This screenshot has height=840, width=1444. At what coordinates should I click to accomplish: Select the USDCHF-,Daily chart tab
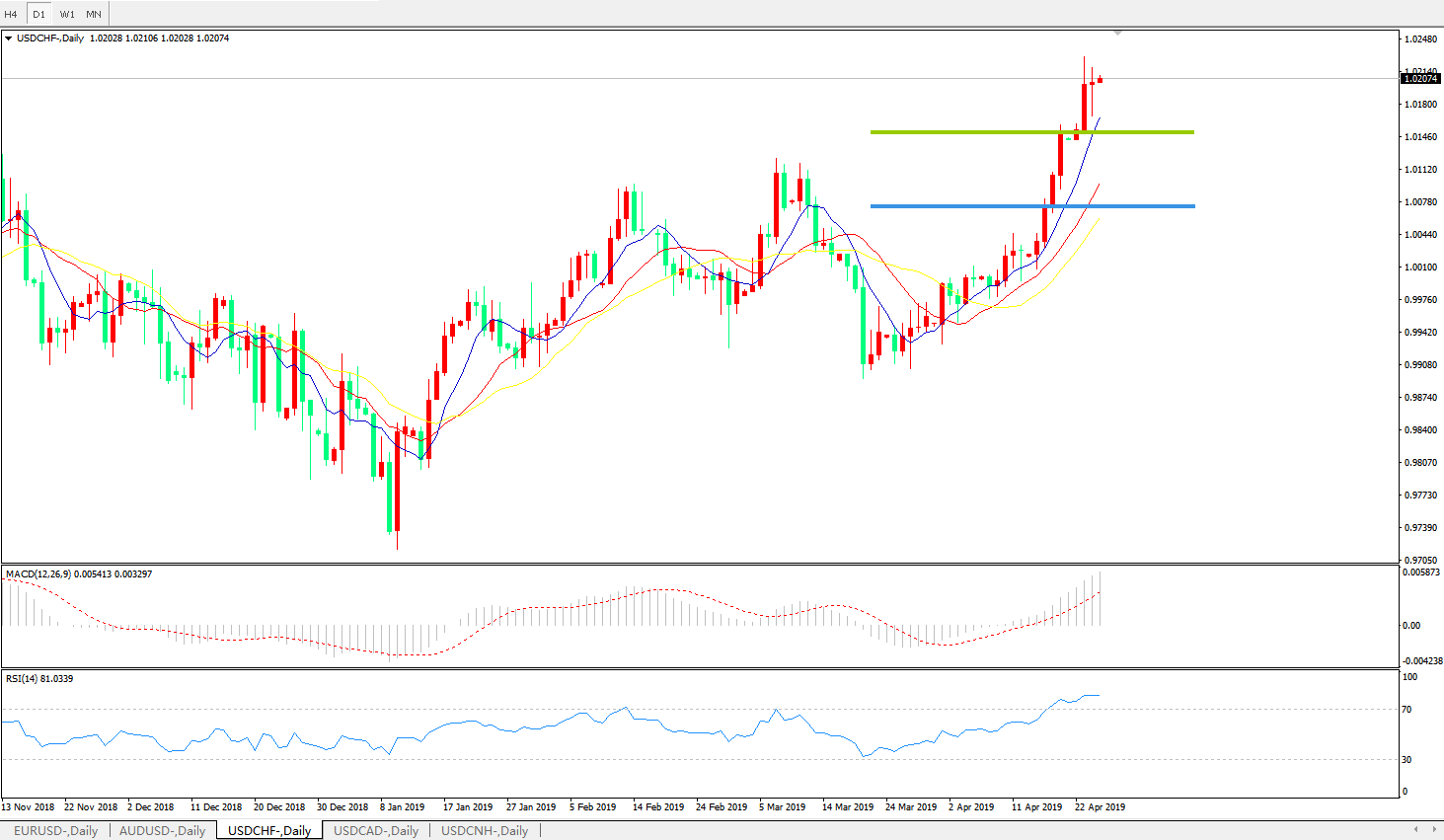point(269,830)
